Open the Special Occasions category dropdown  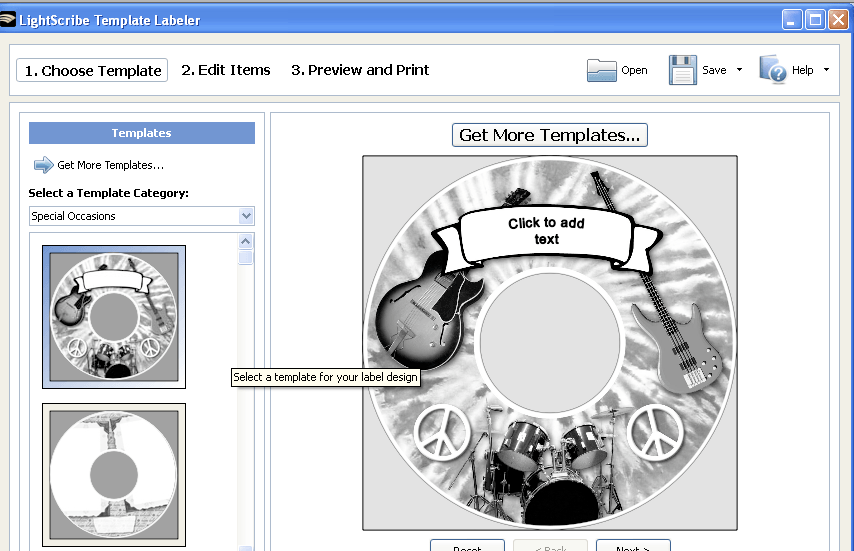[246, 216]
